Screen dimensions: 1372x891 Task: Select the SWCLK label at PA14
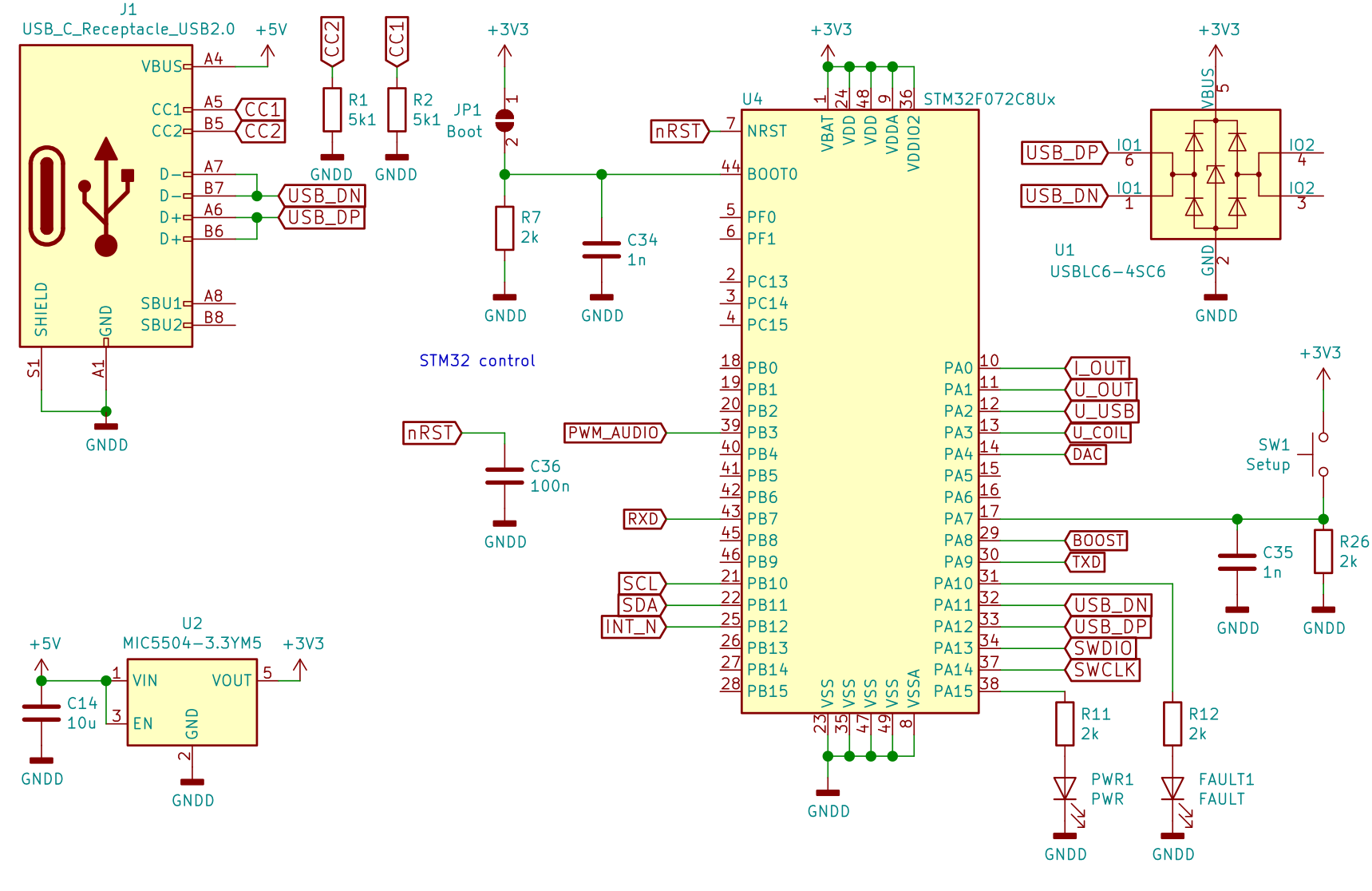click(x=1102, y=670)
